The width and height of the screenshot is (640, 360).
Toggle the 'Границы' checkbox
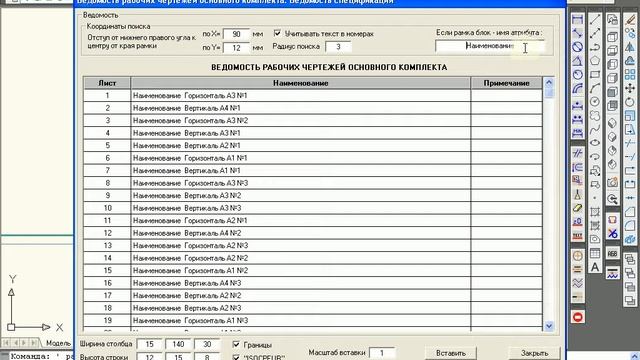click(236, 344)
